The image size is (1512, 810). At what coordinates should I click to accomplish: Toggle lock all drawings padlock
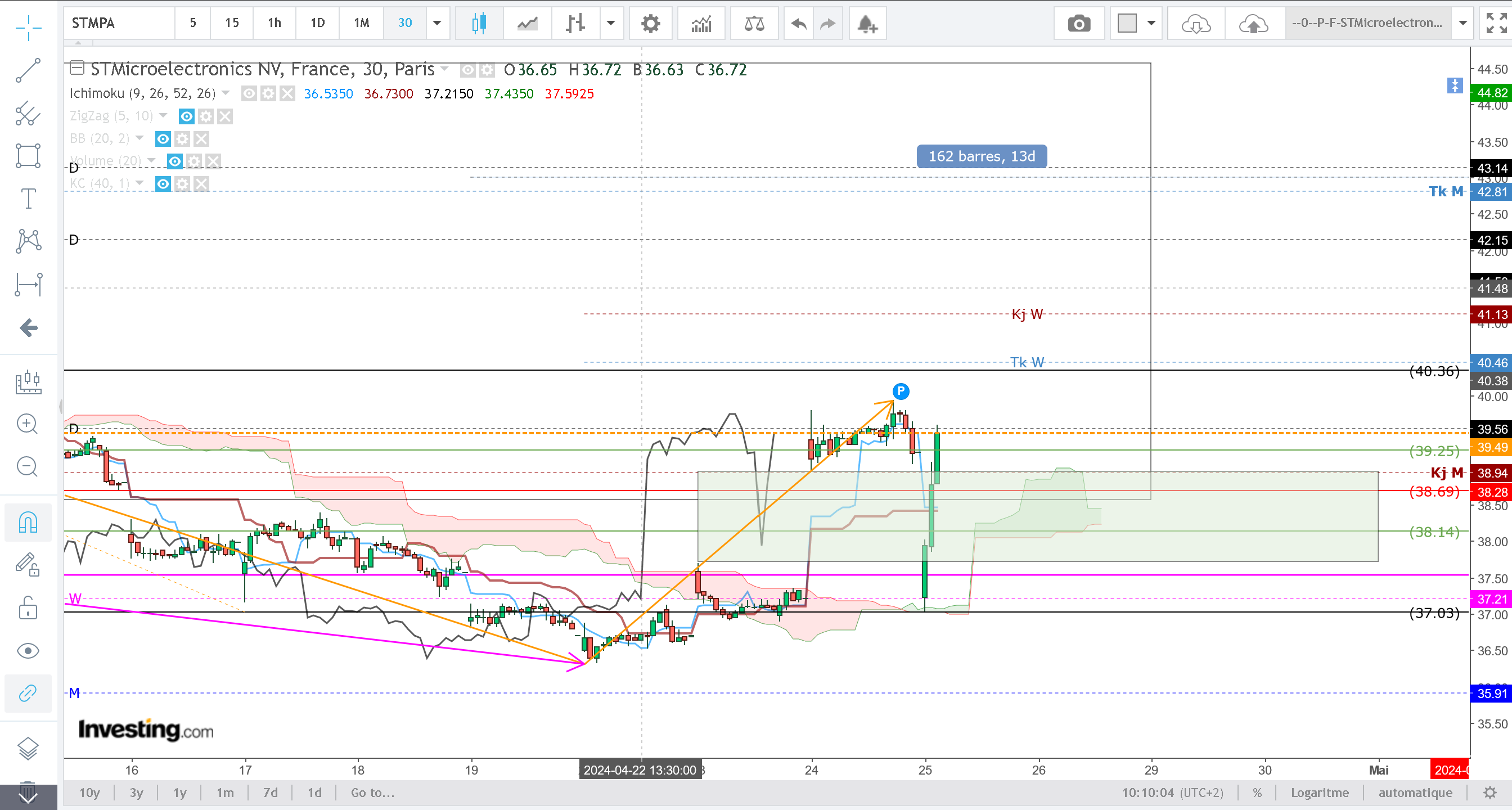pos(28,607)
